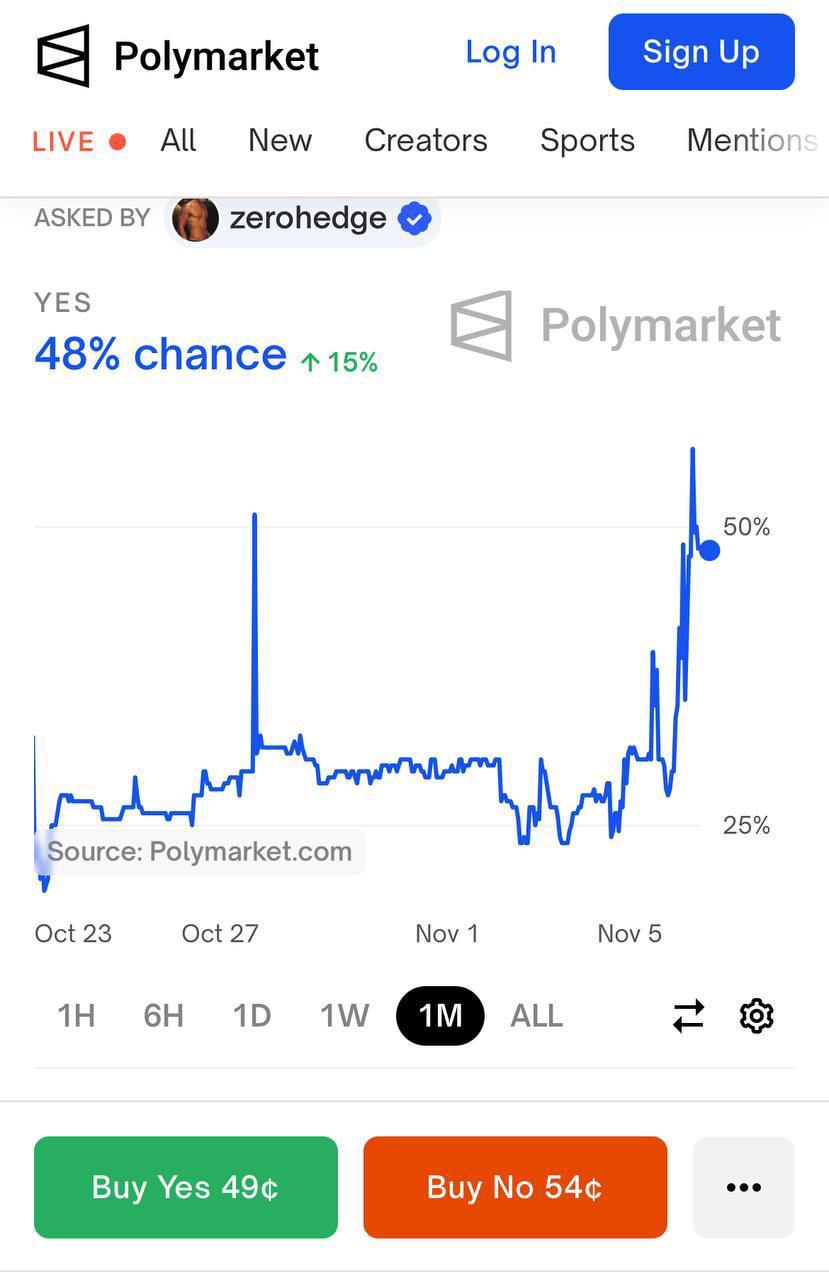Click the red LIVE indicator dot
829x1280 pixels.
pyautogui.click(x=117, y=141)
